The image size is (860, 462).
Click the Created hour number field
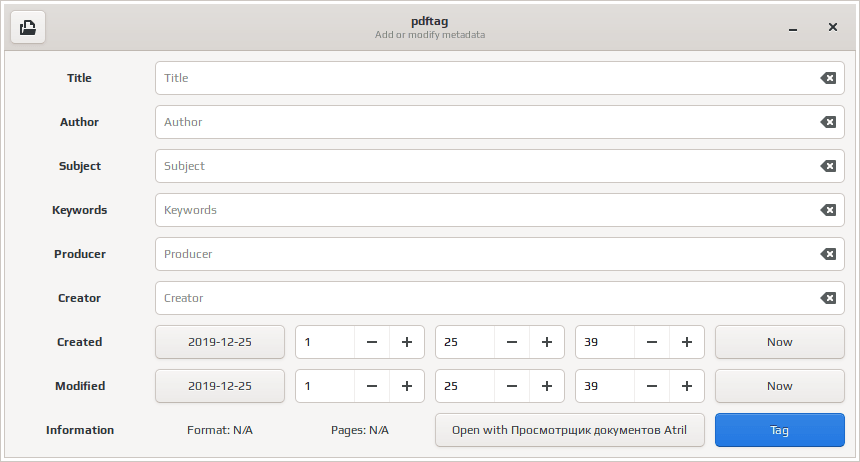point(325,342)
